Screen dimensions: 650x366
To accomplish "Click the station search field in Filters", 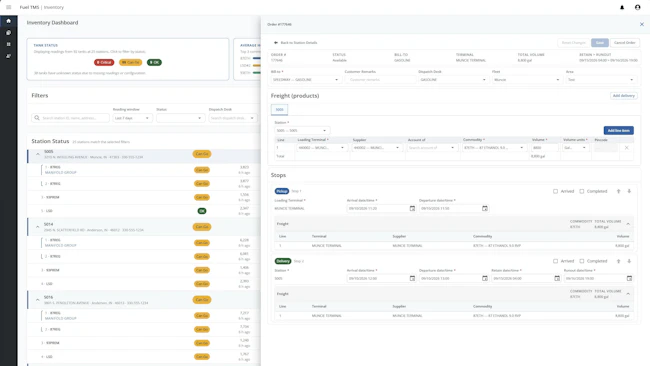I will tap(70, 118).
